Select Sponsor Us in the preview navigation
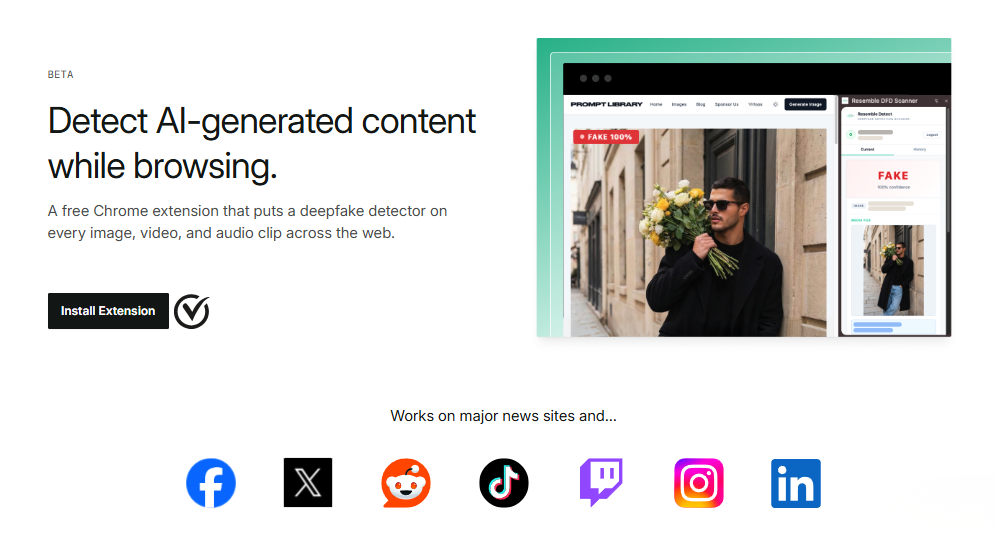Viewport: 996px width, 540px height. click(727, 104)
